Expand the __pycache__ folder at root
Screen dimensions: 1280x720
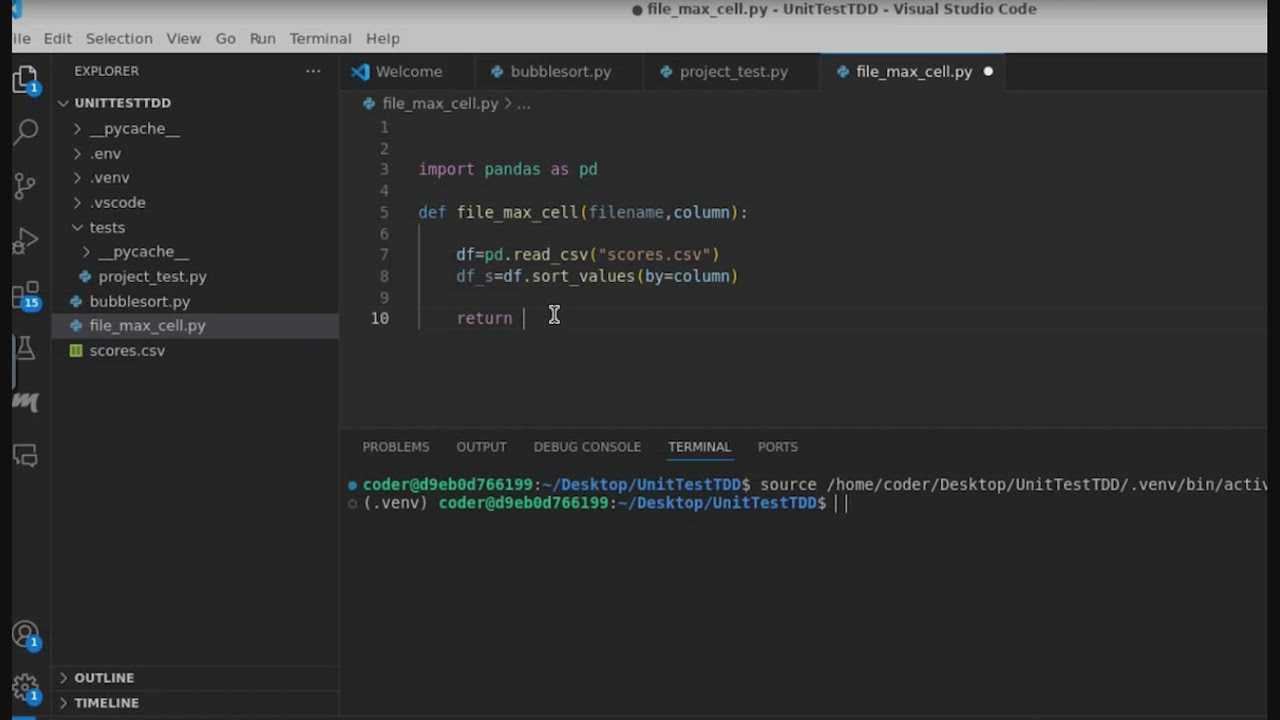pyautogui.click(x=134, y=129)
